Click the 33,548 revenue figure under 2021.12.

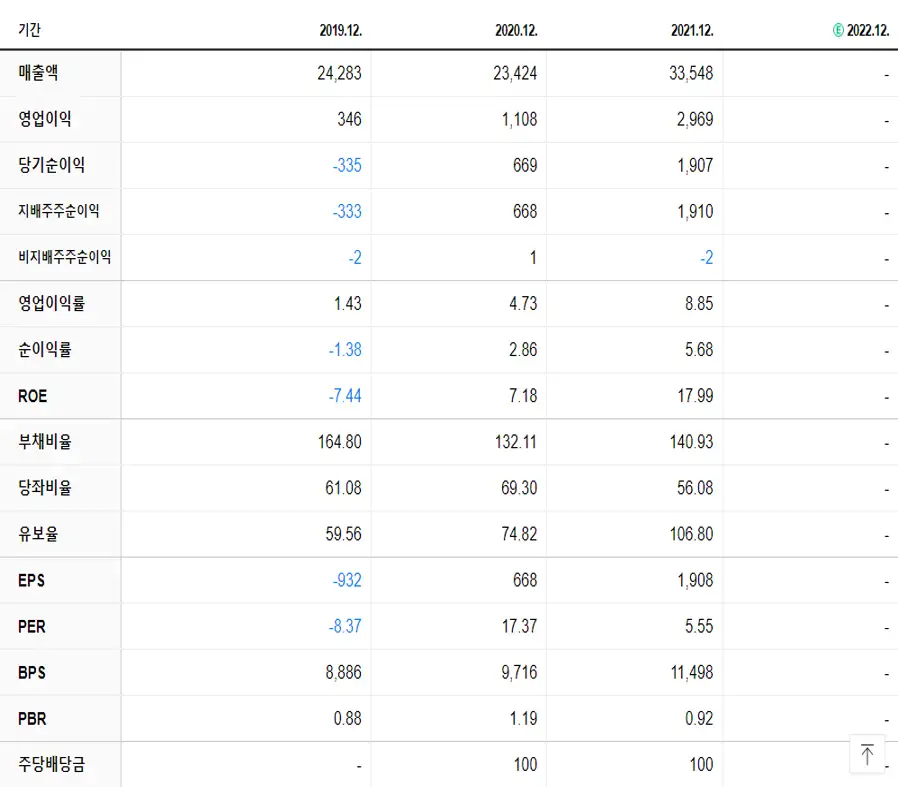tap(690, 73)
